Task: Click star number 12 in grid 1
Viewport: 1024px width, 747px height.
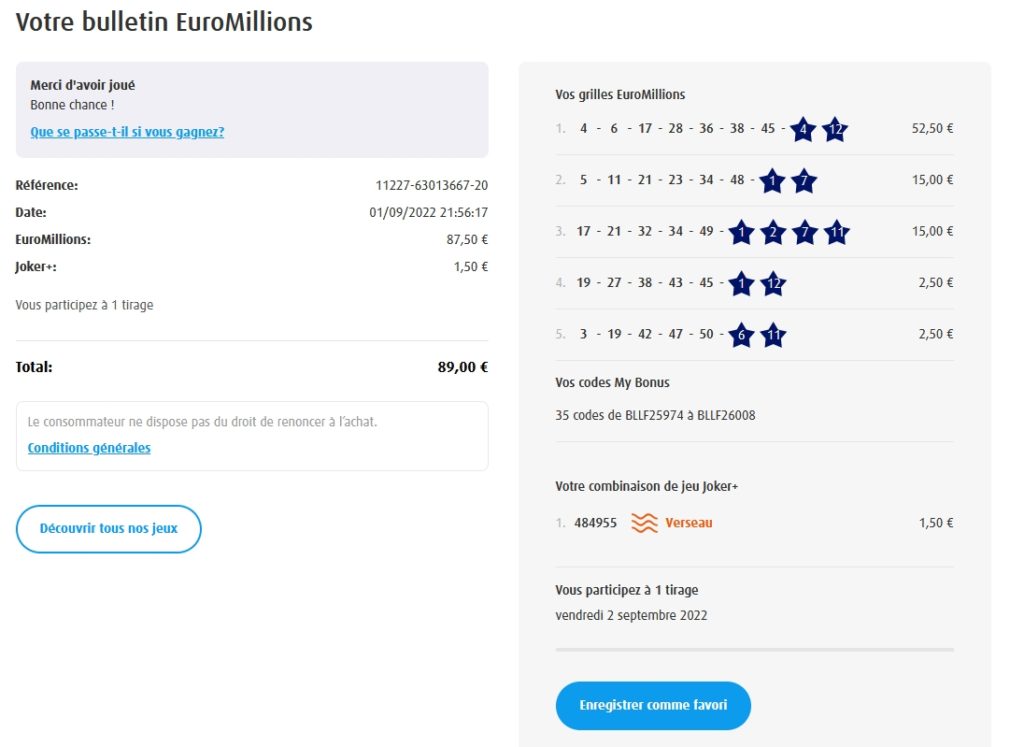Action: pyautogui.click(x=835, y=129)
